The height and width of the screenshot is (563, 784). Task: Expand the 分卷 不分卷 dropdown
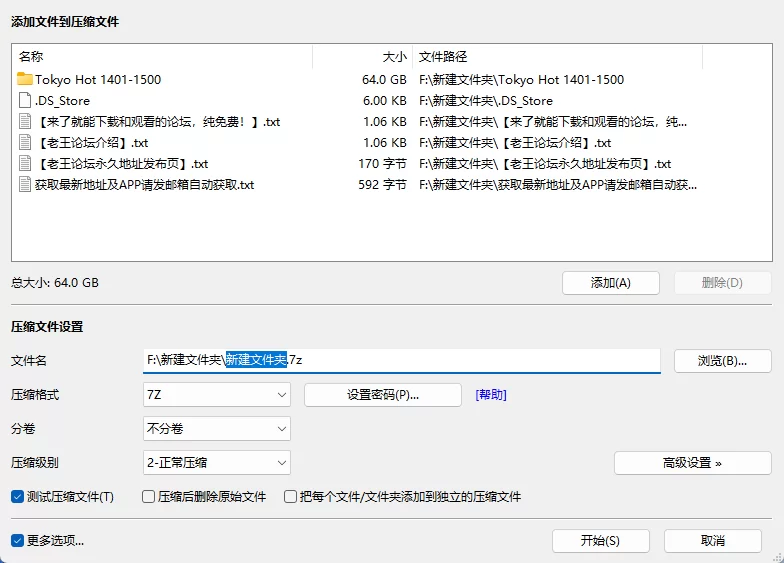[216, 428]
